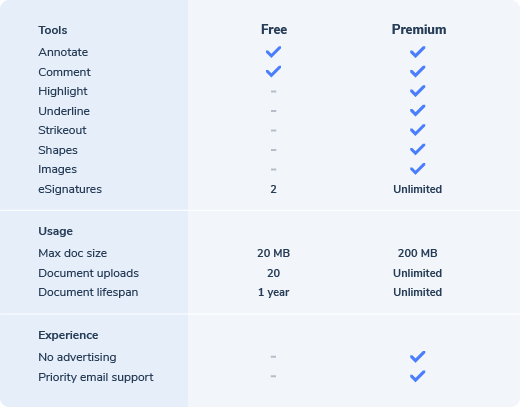Click the 200 MB Premium doc size value
Screen dimensions: 520x407
pyautogui.click(x=417, y=253)
